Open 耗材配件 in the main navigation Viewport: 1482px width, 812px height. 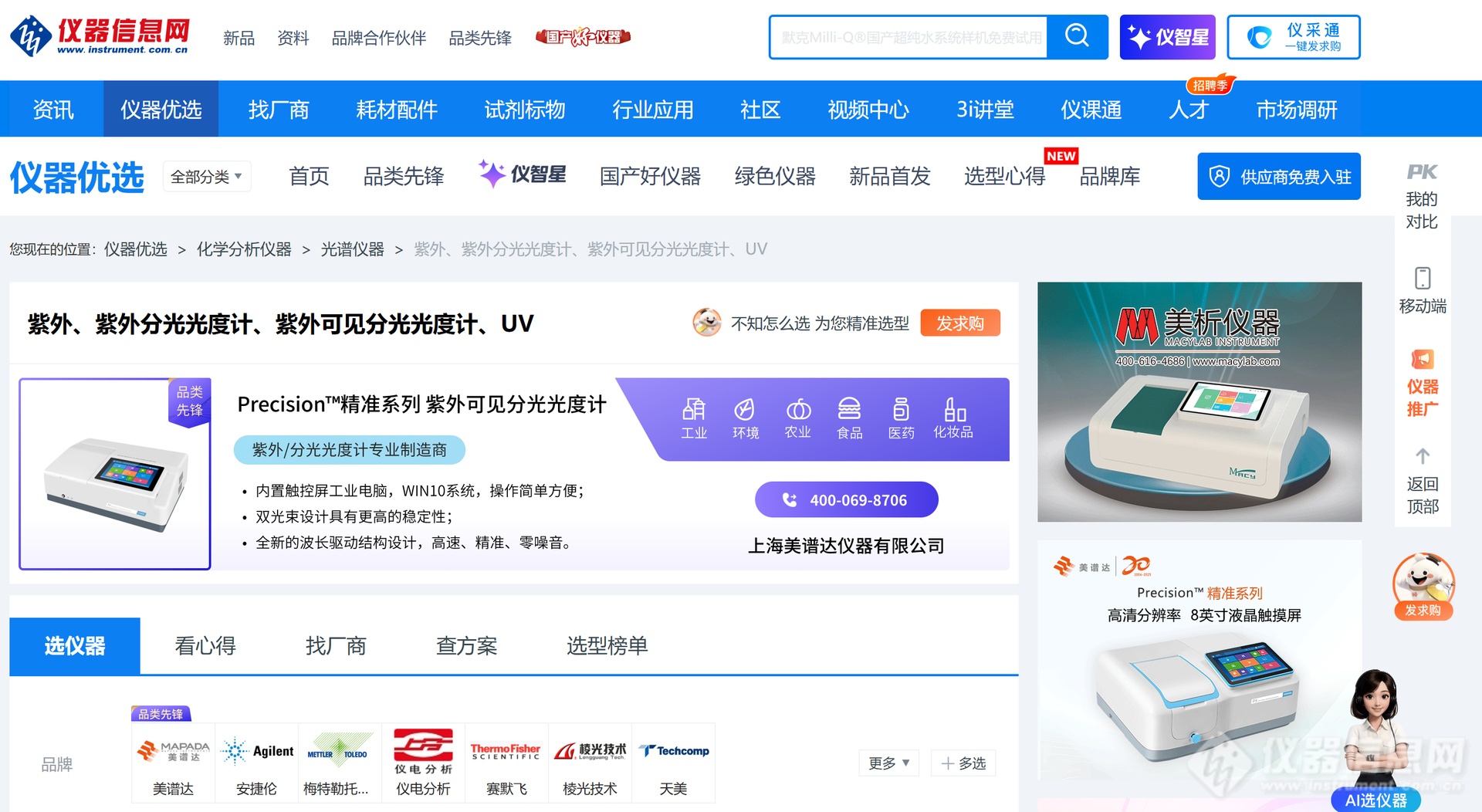(x=396, y=110)
